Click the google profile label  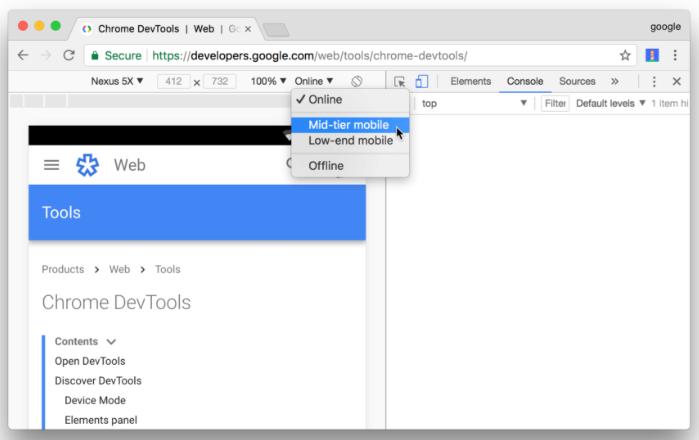665,27
